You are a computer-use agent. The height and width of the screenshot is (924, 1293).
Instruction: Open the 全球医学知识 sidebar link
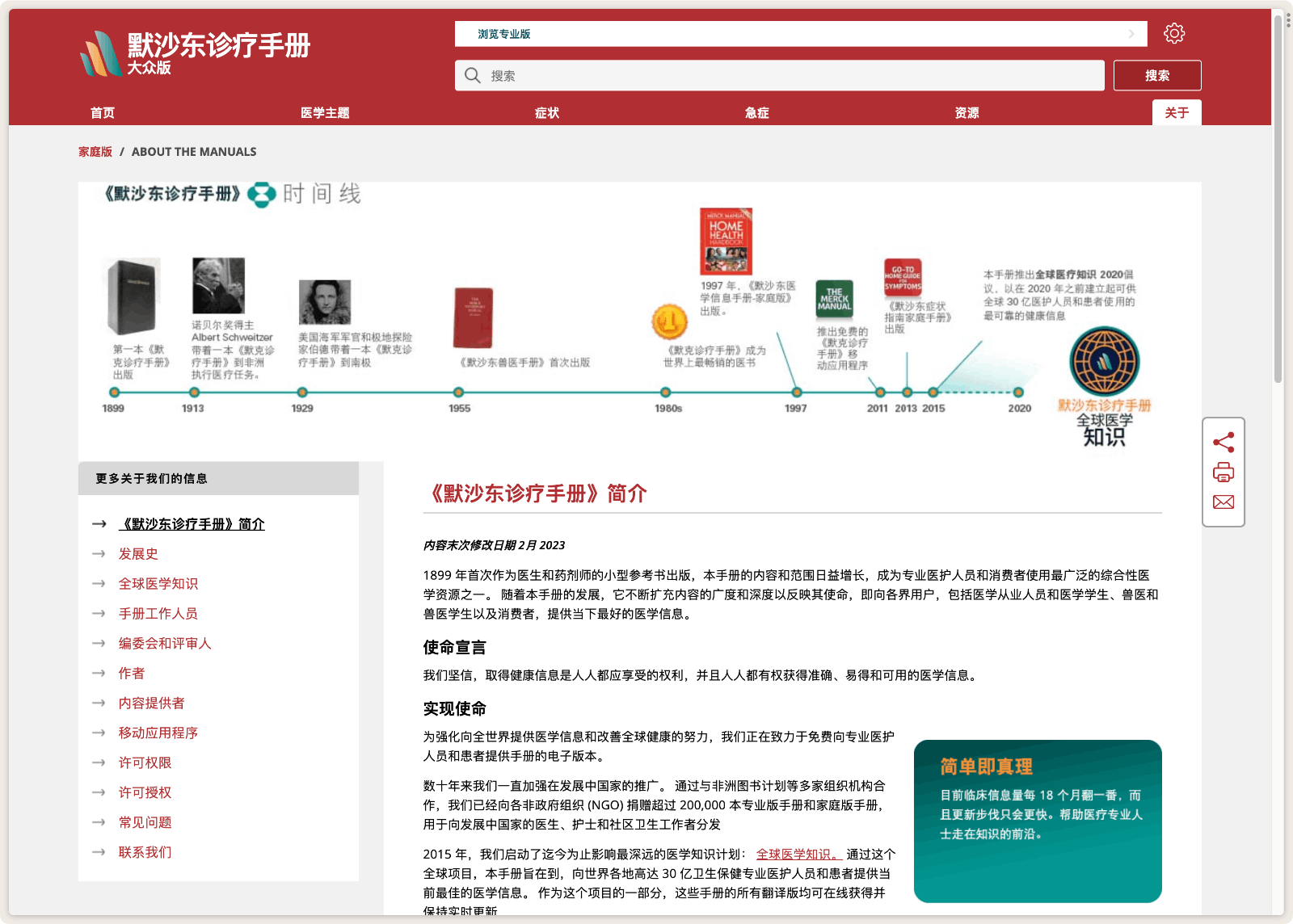coord(158,584)
